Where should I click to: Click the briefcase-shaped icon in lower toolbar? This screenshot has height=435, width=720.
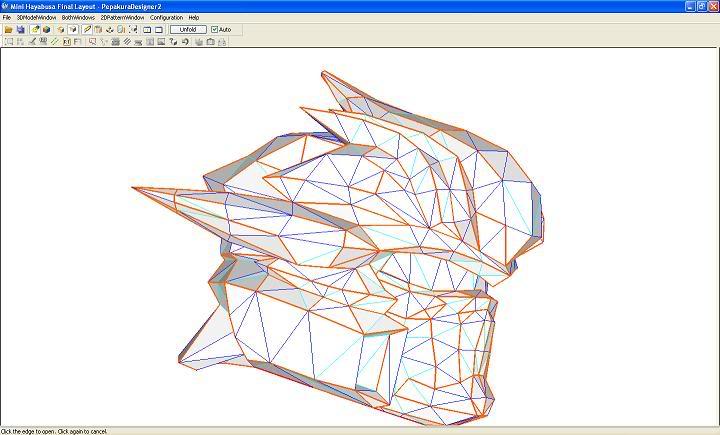(211, 42)
